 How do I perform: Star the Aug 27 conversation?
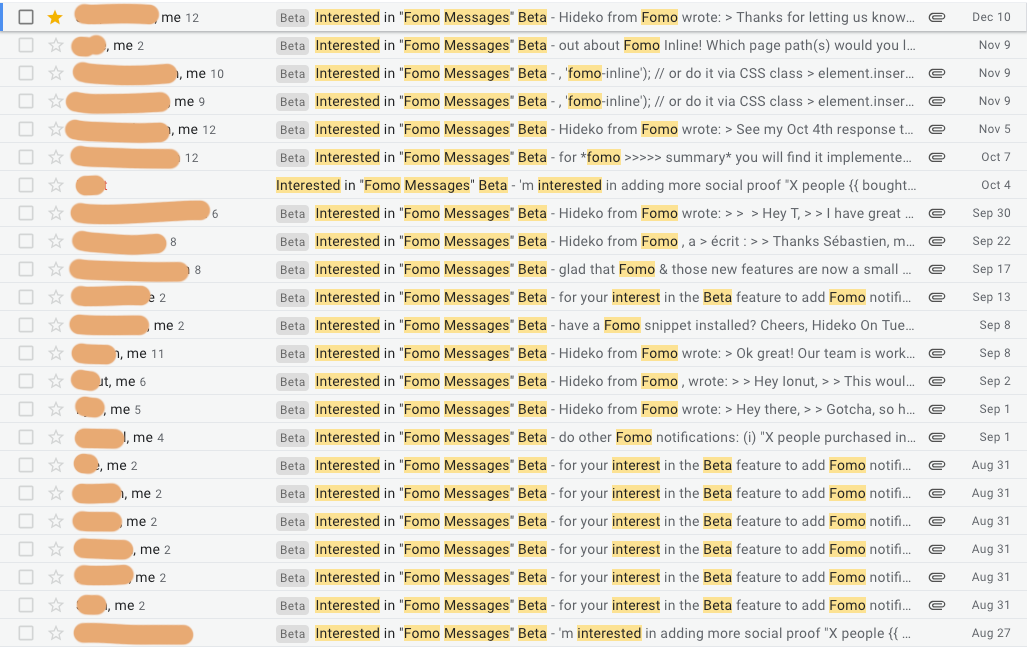pos(55,633)
